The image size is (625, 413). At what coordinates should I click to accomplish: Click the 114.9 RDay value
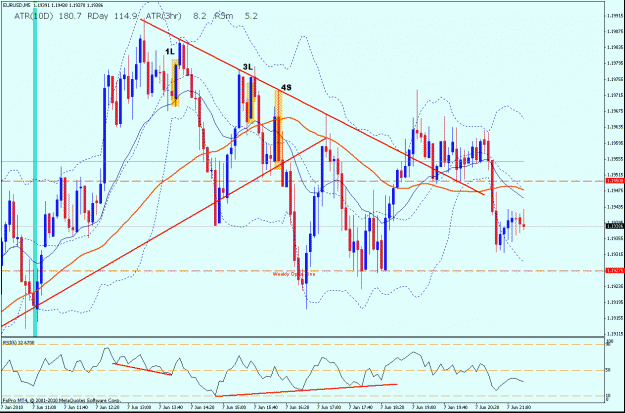126,17
